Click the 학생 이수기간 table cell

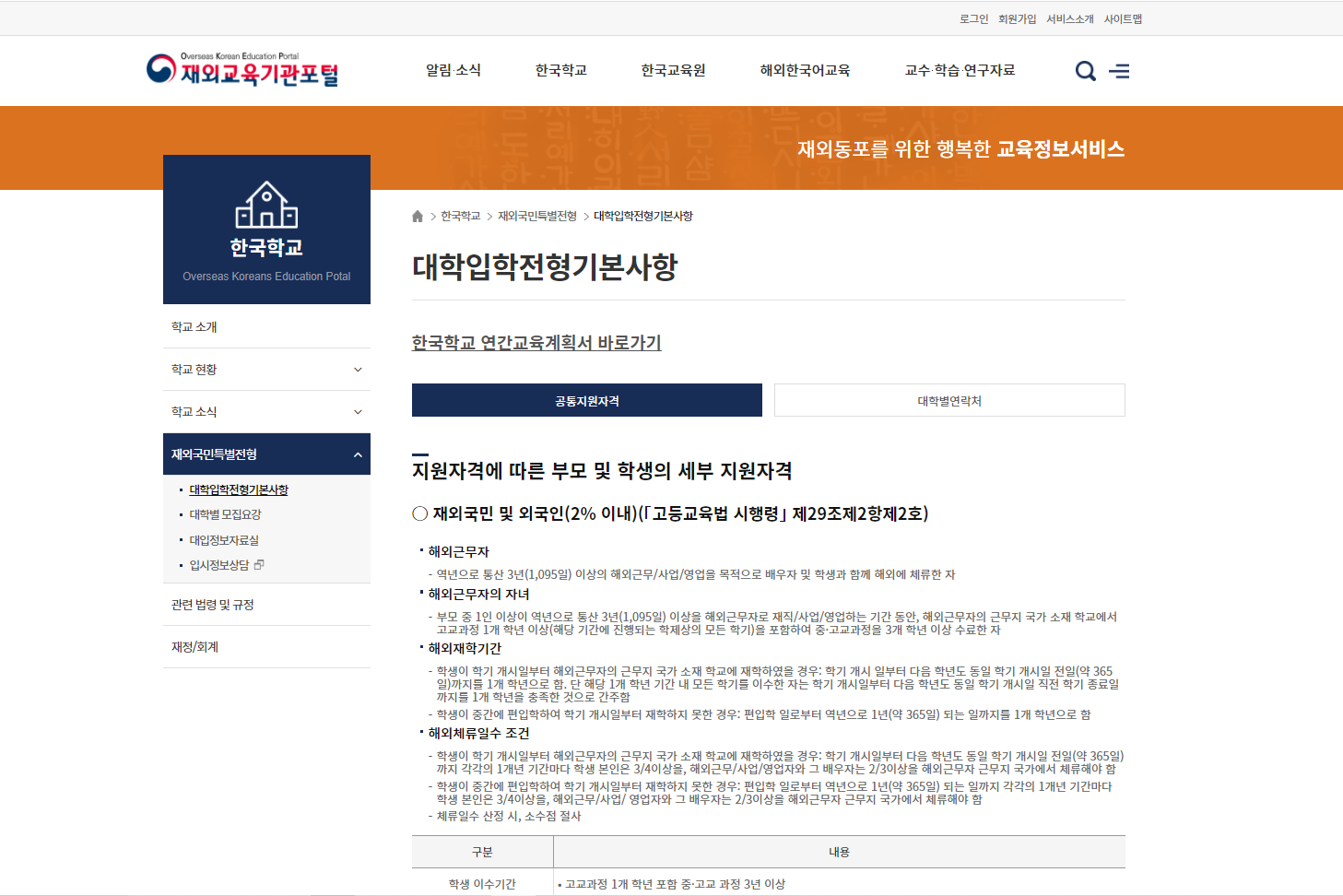(x=482, y=884)
